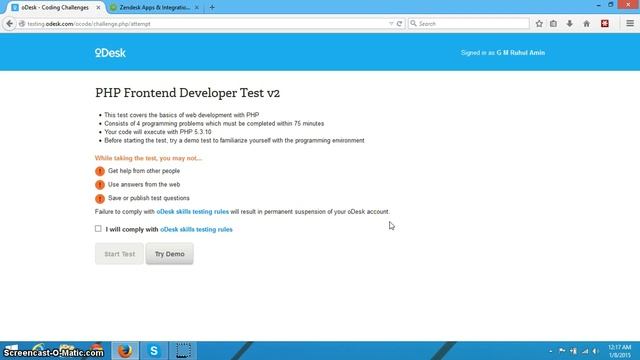Minimize the Firefox window
640x360 pixels.
pyautogui.click(x=598, y=5)
